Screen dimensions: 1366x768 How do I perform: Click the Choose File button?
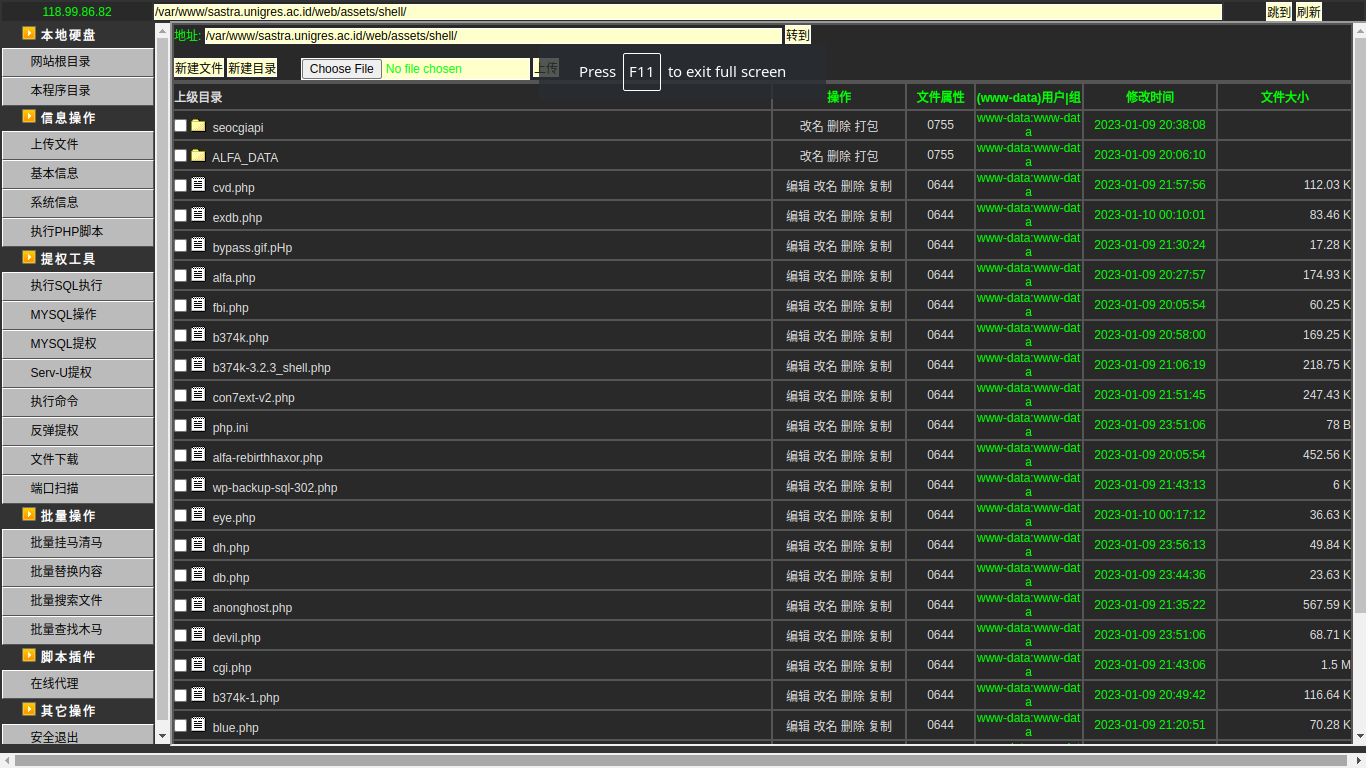pos(342,69)
